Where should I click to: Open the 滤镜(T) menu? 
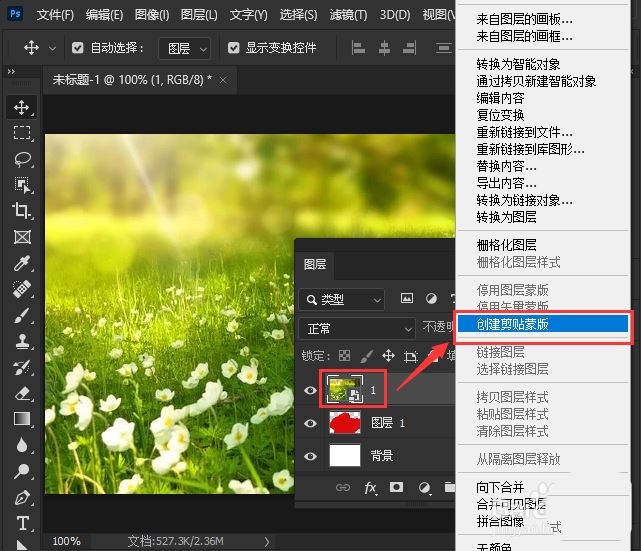348,15
